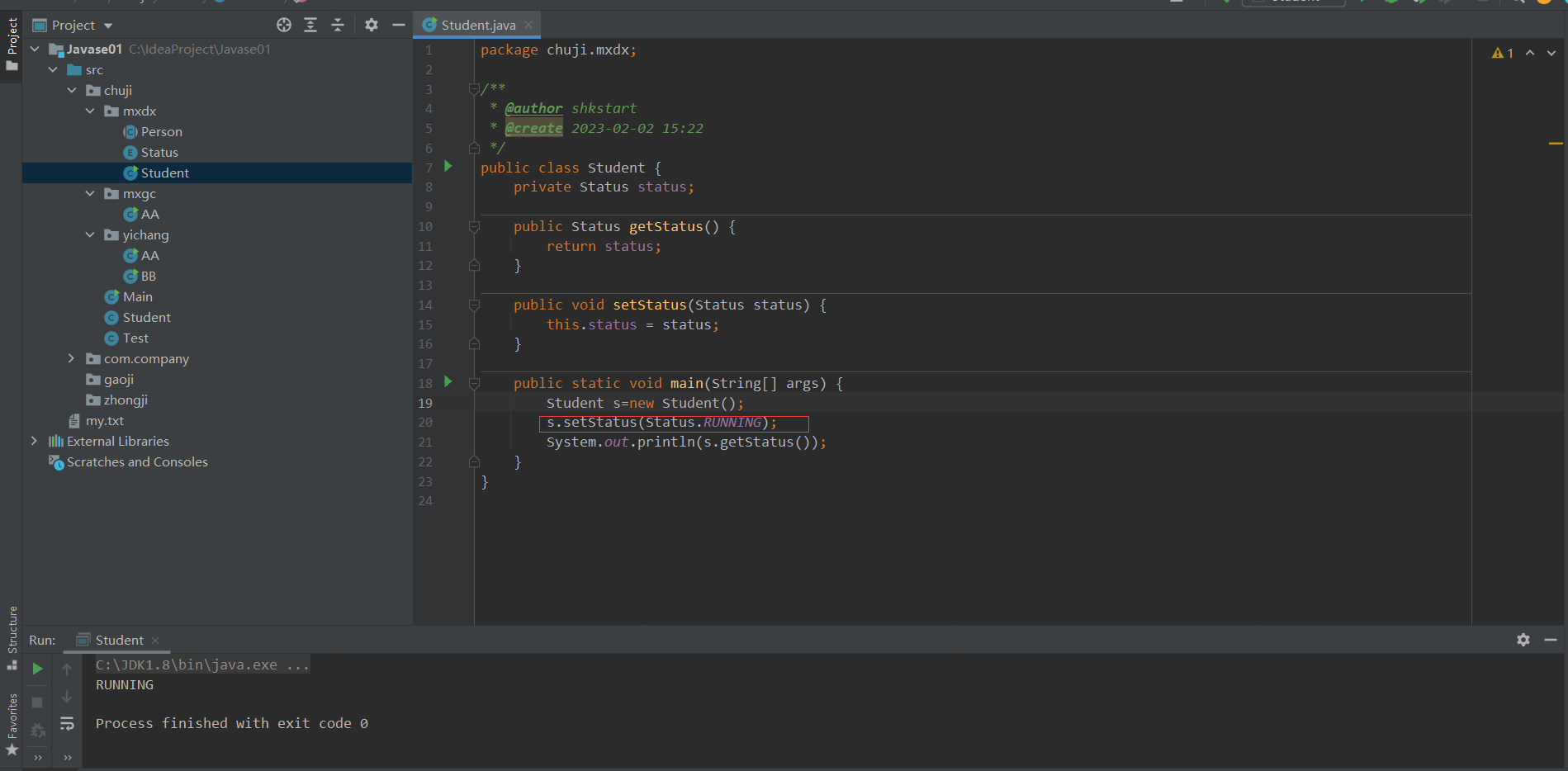Viewport: 1568px width, 771px height.
Task: Select the Status enum in project tree
Action: [159, 152]
